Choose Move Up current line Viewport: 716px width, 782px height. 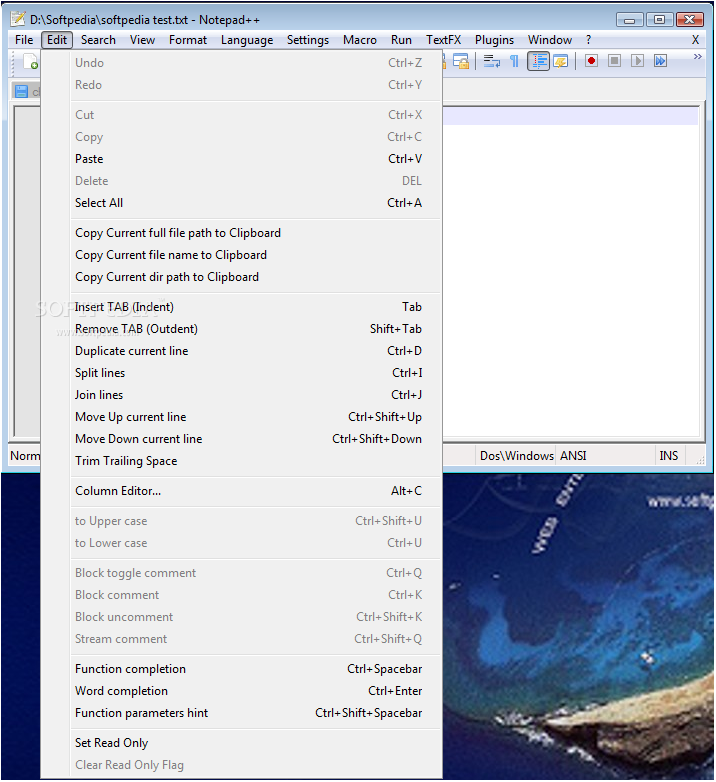pos(242,417)
